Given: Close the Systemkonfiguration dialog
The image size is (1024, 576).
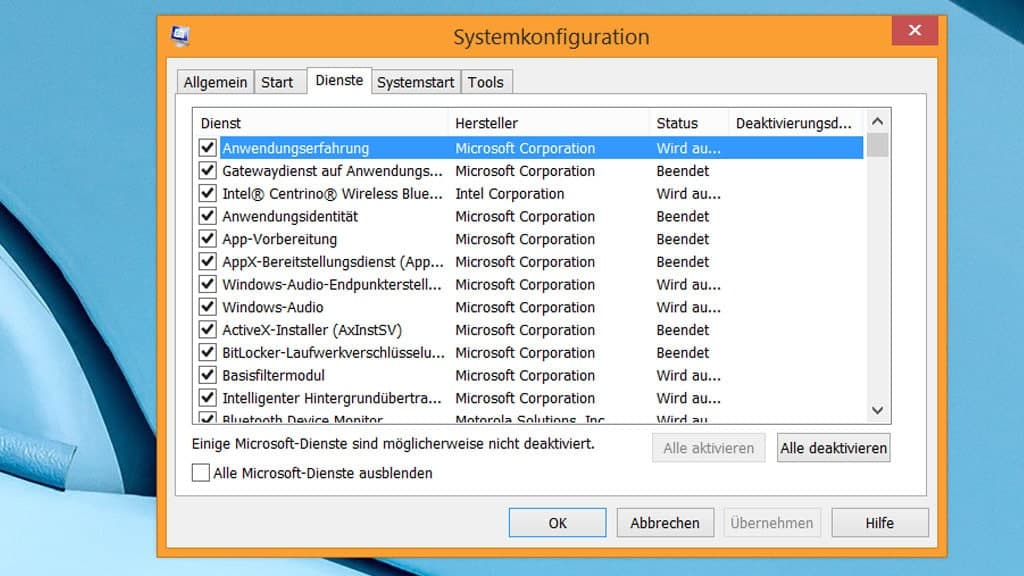Looking at the screenshot, I should [x=914, y=31].
